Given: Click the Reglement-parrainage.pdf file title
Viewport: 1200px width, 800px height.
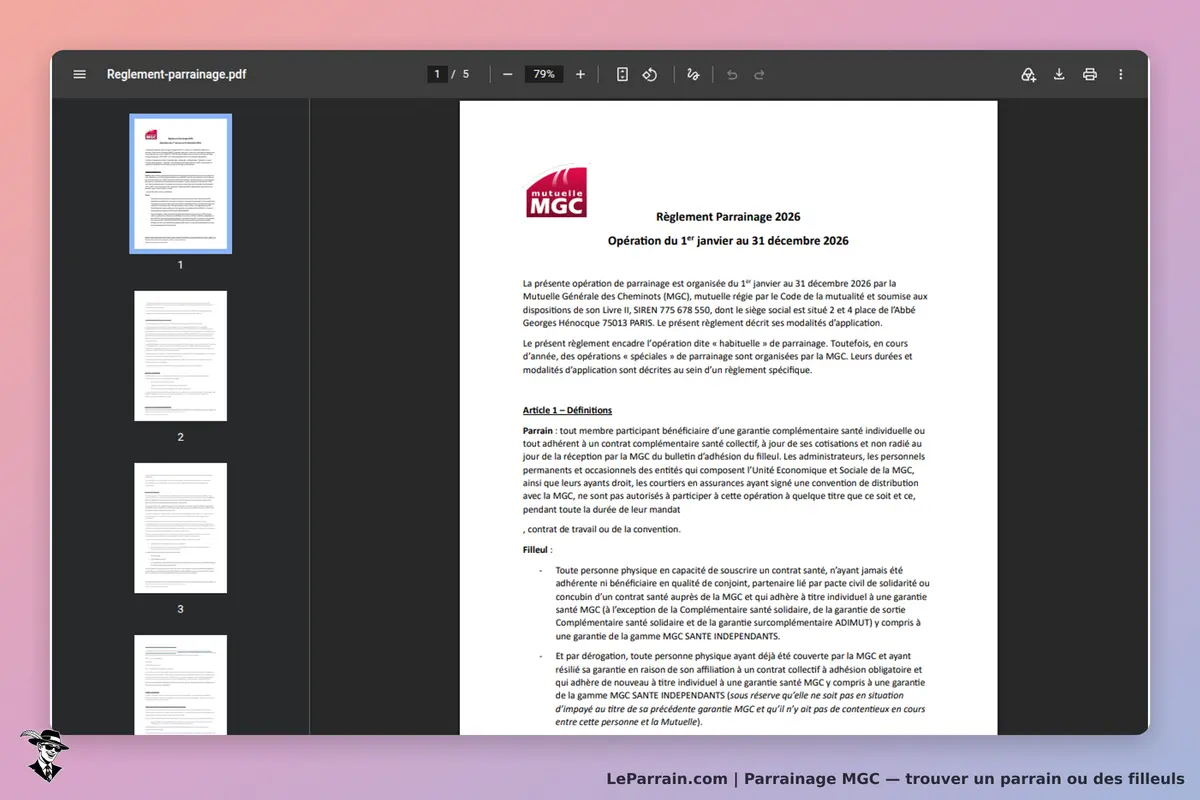Looking at the screenshot, I should tap(176, 74).
